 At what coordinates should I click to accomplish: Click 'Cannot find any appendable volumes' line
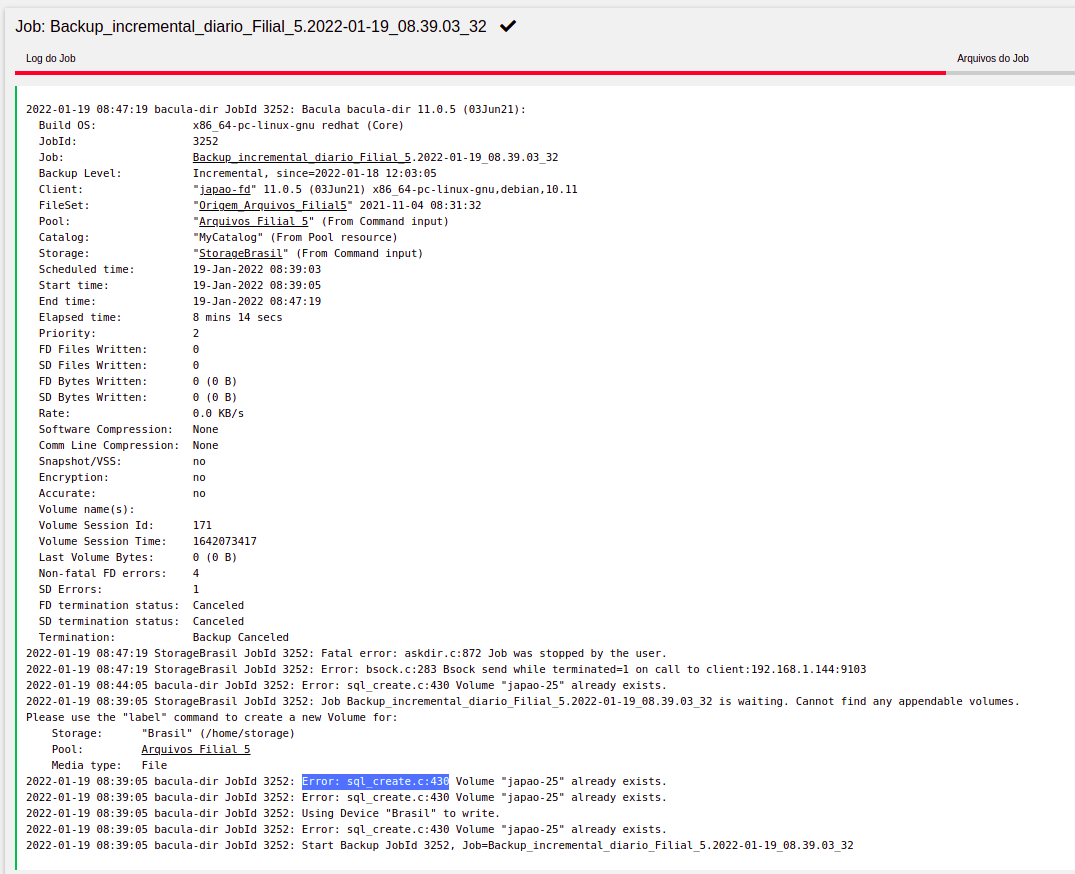(523, 701)
